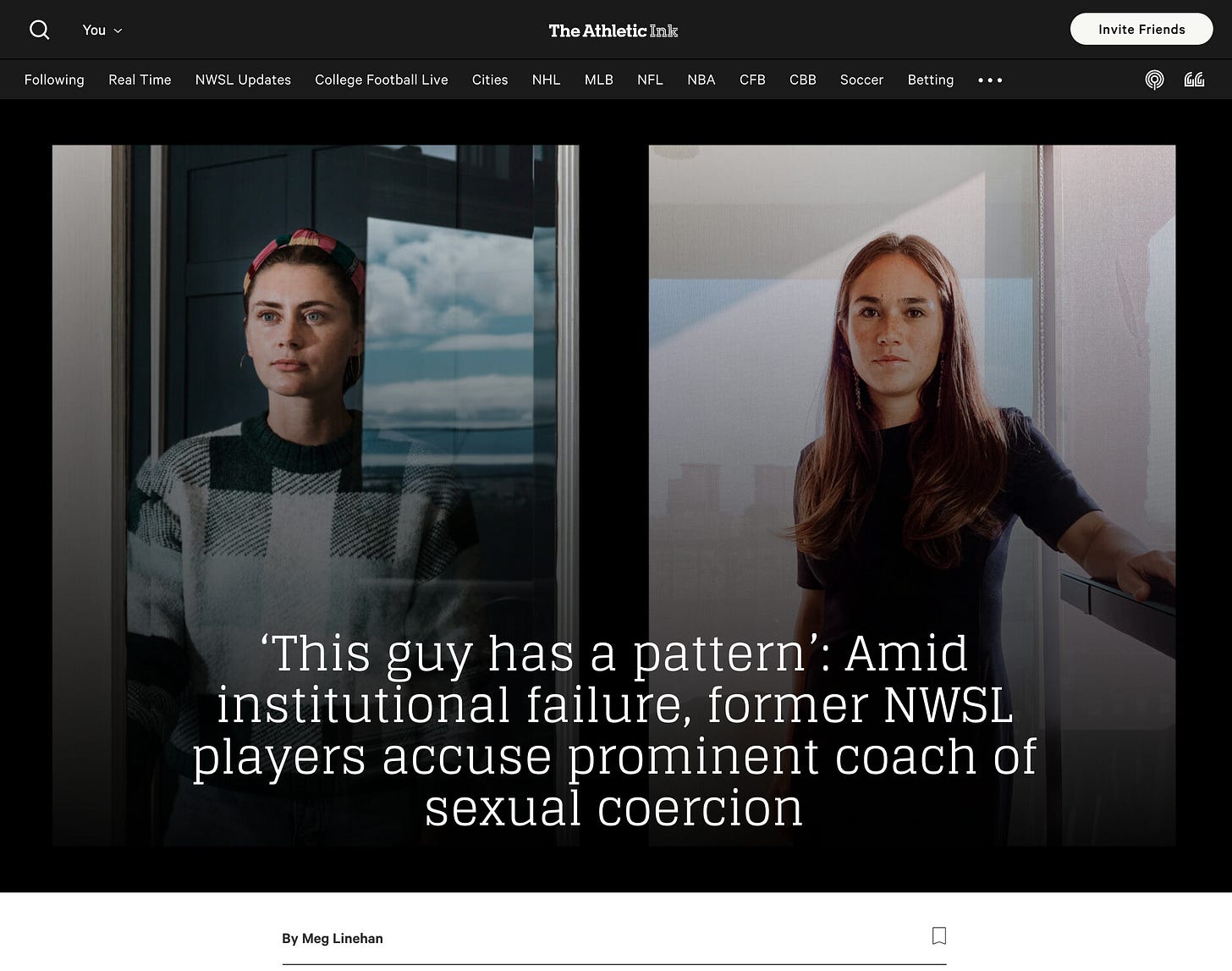Open the podcasts icon

1154,80
